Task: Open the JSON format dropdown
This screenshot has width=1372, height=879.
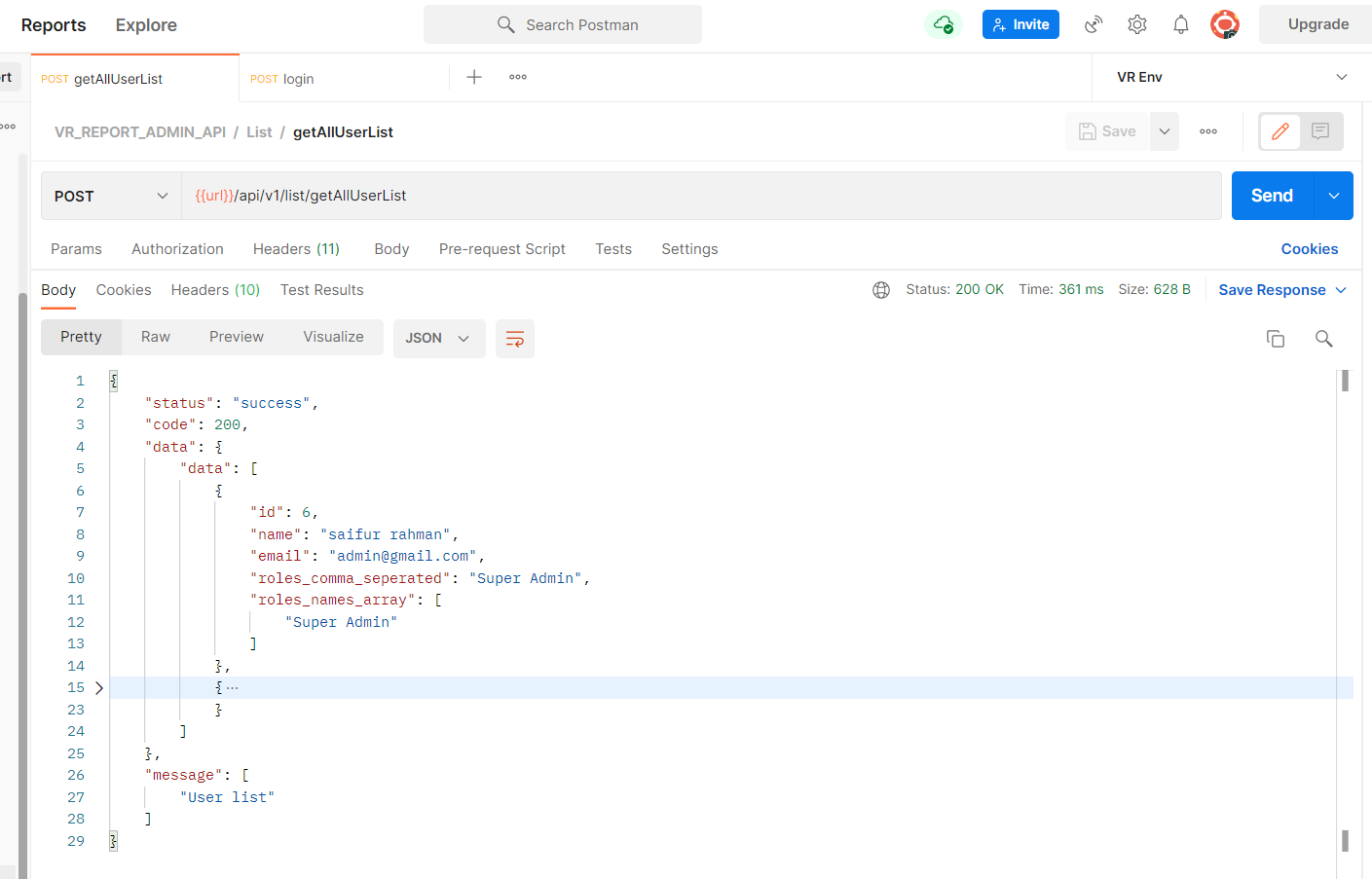Action: [438, 339]
